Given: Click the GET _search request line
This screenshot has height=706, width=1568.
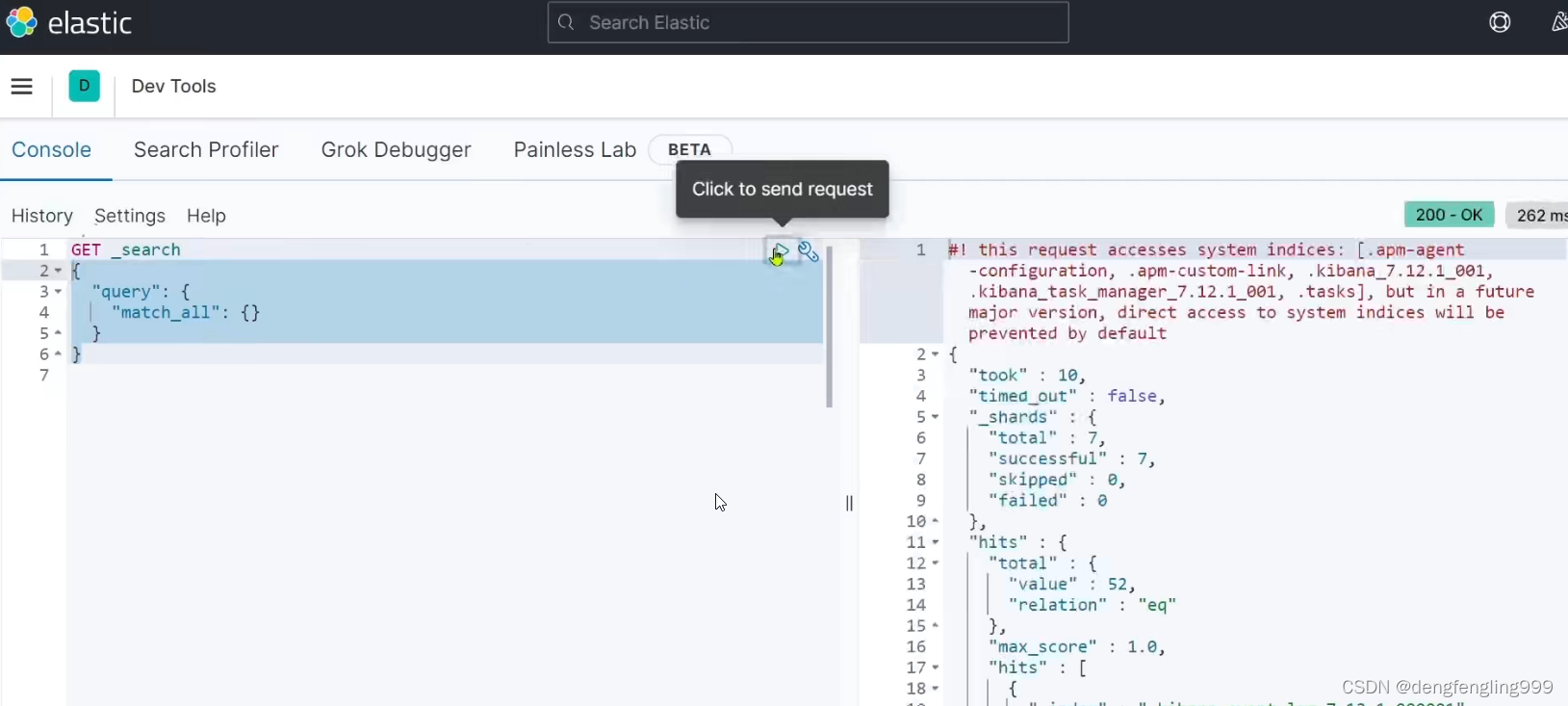Looking at the screenshot, I should (x=126, y=249).
